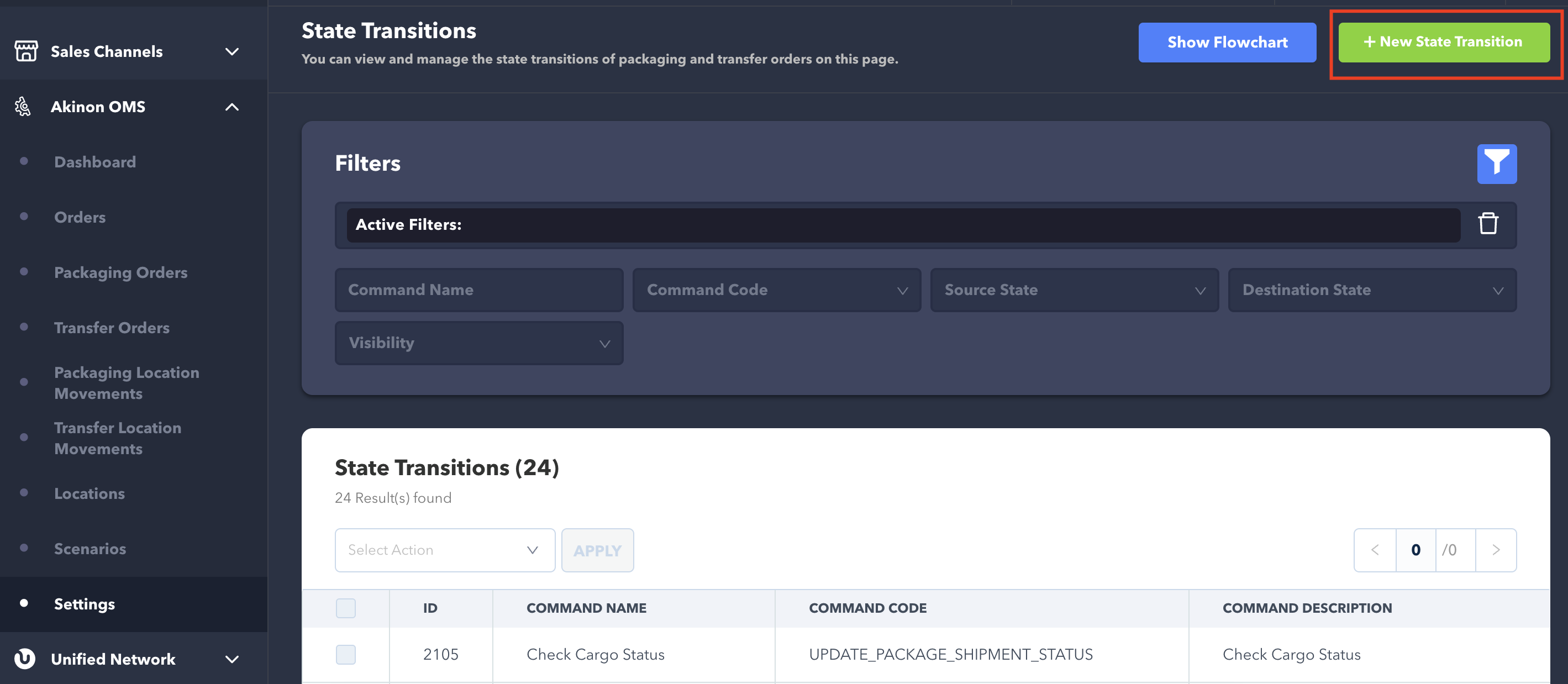
Task: Go to next page arrow
Action: tap(1496, 550)
